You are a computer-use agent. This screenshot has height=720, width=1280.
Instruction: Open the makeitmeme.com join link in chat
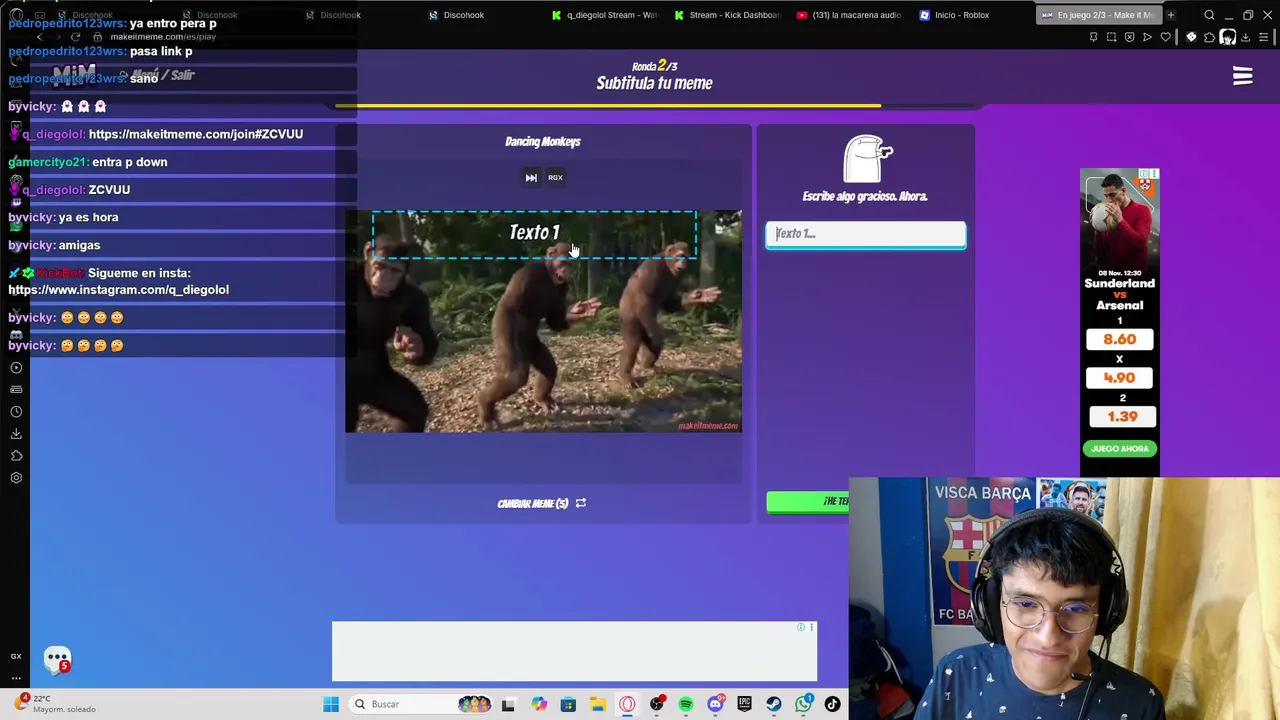coord(196,134)
